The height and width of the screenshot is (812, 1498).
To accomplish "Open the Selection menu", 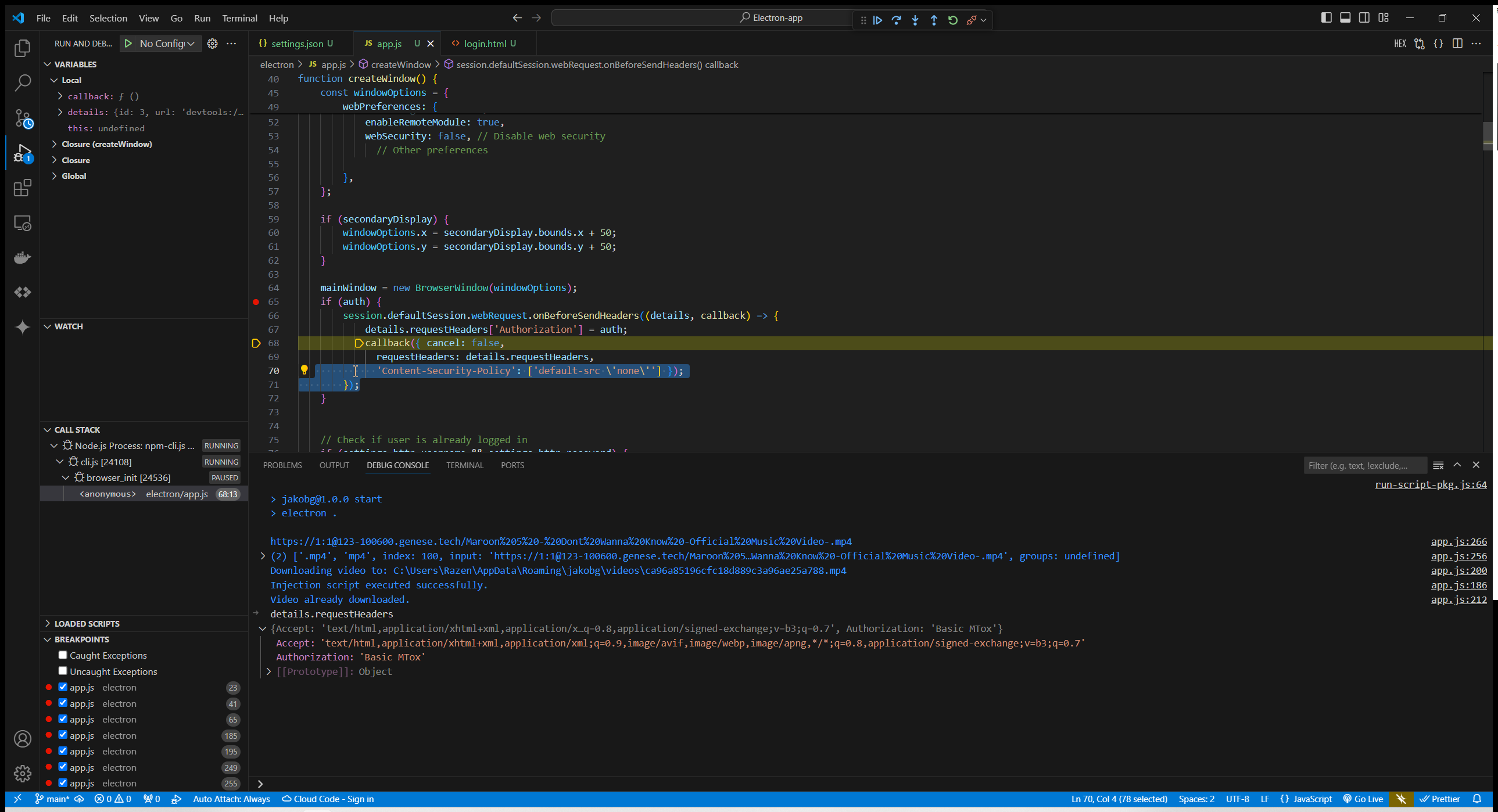I will pyautogui.click(x=108, y=18).
